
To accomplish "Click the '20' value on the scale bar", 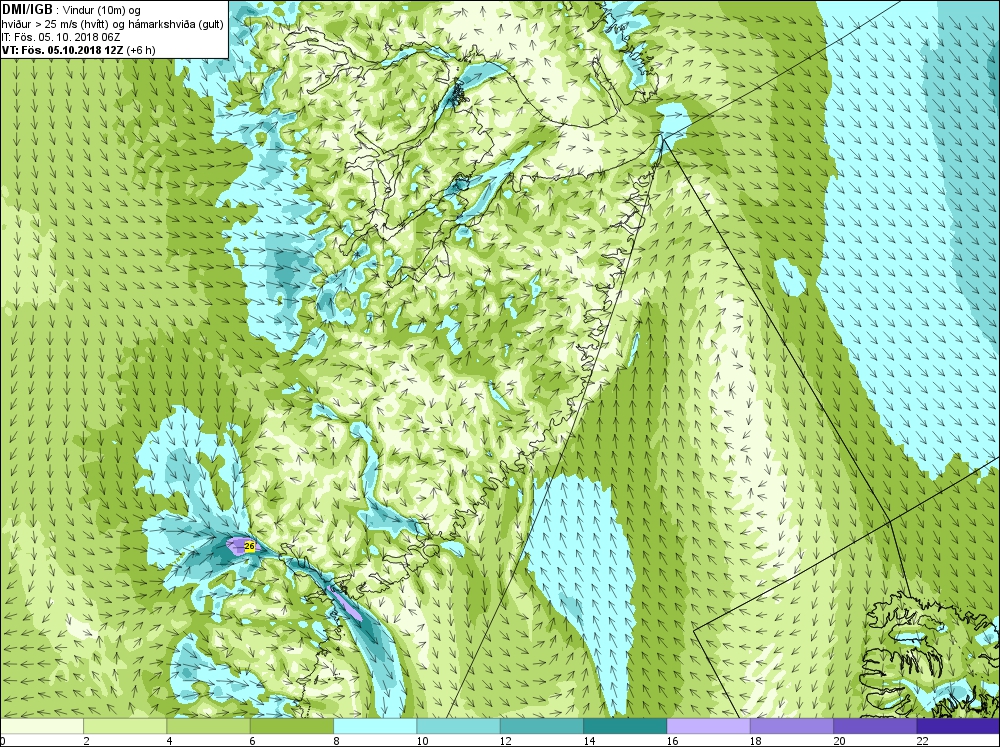I will [839, 741].
